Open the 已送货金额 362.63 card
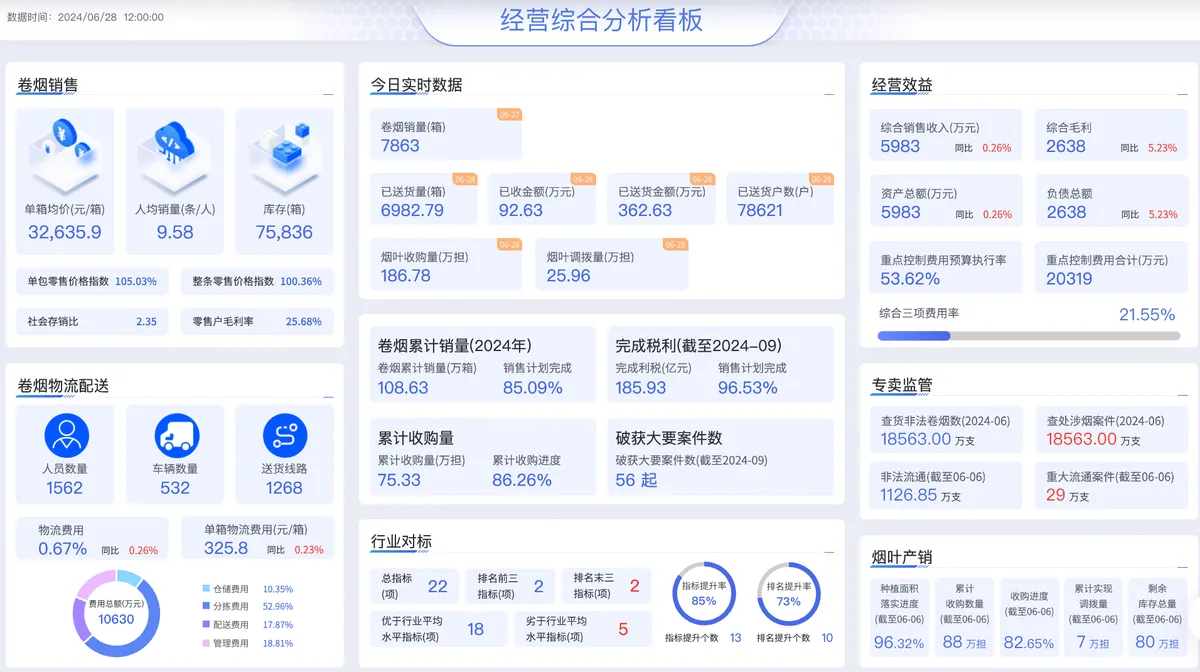1200x672 pixels. tap(661, 199)
